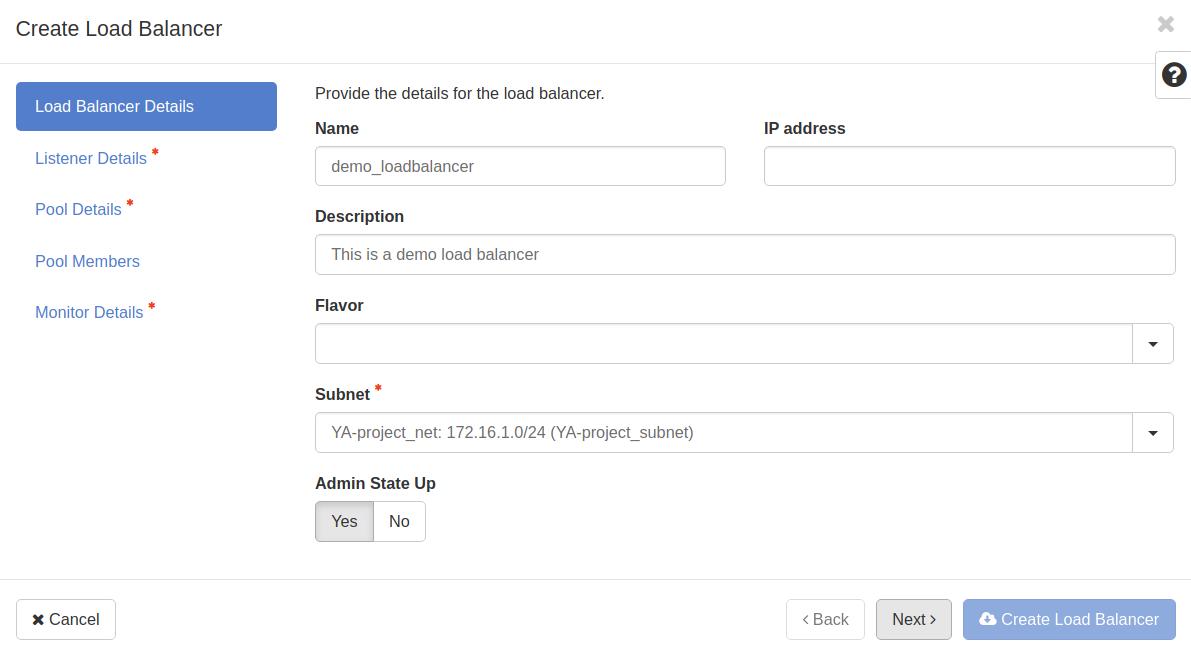The image size is (1191, 652).
Task: Open the Monitor Details step
Action: [89, 312]
